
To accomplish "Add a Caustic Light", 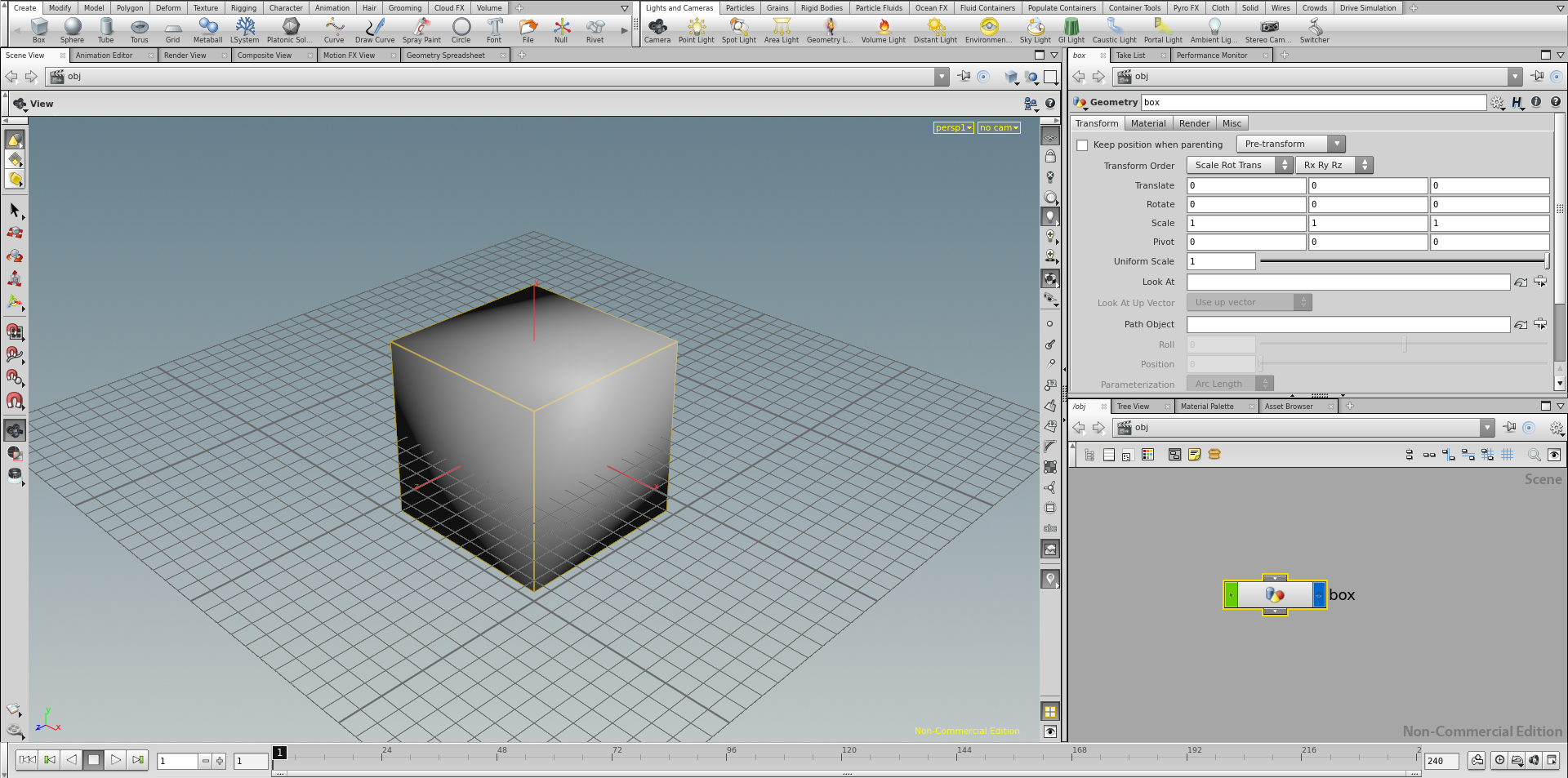I will [1115, 30].
